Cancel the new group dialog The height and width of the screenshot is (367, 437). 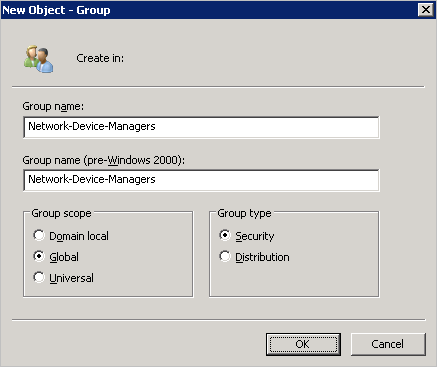388,344
